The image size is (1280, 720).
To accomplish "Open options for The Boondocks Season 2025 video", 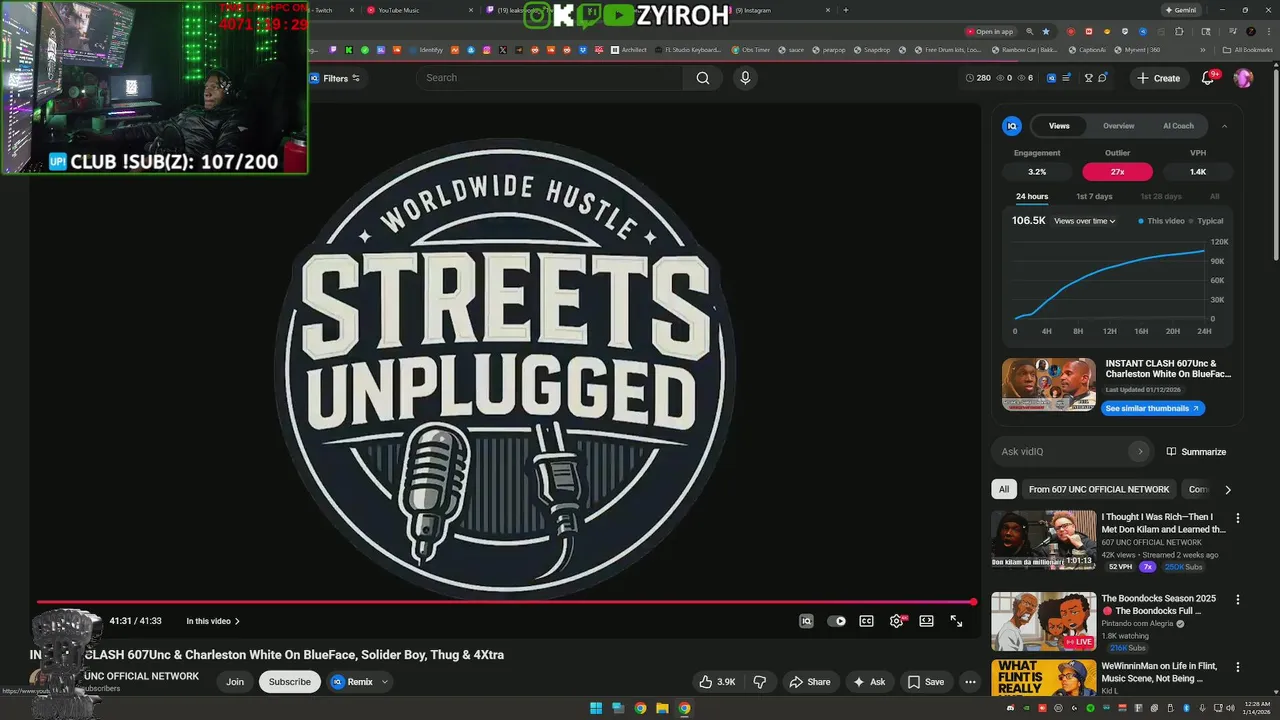I will [x=1238, y=600].
